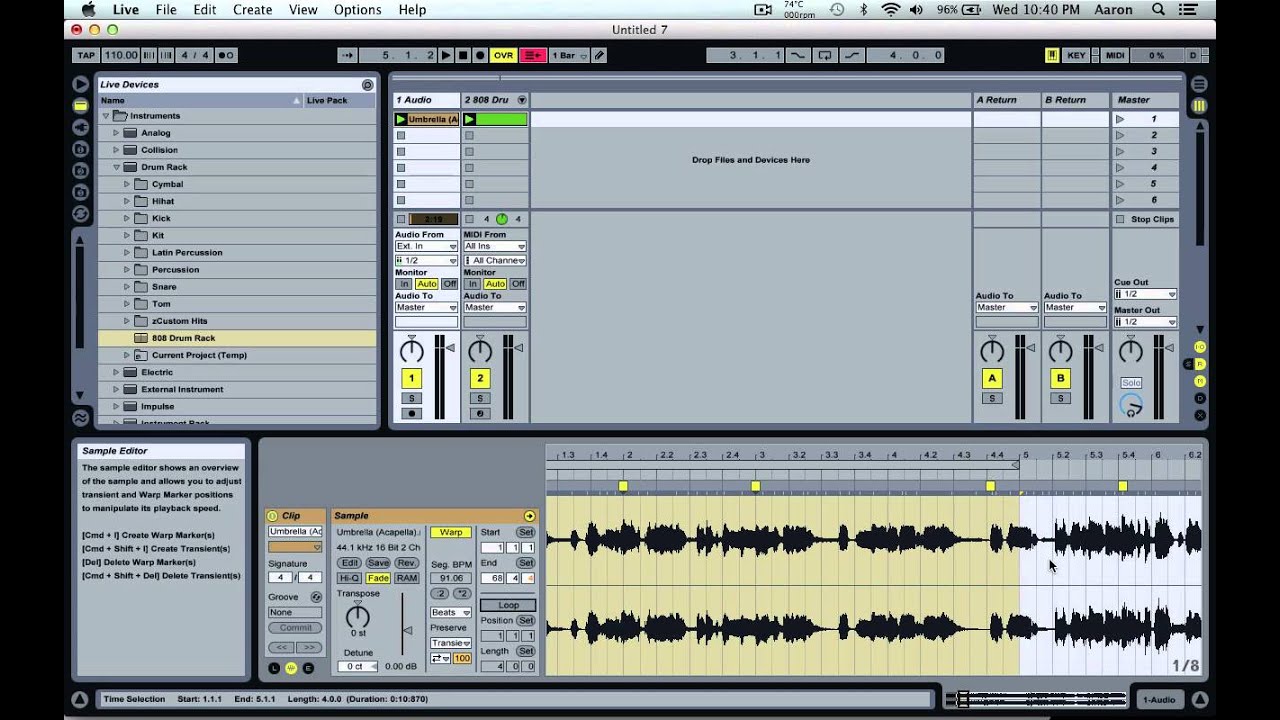Image resolution: width=1280 pixels, height=720 pixels.
Task: Launch the green 808 Drum clip
Action: (470, 119)
